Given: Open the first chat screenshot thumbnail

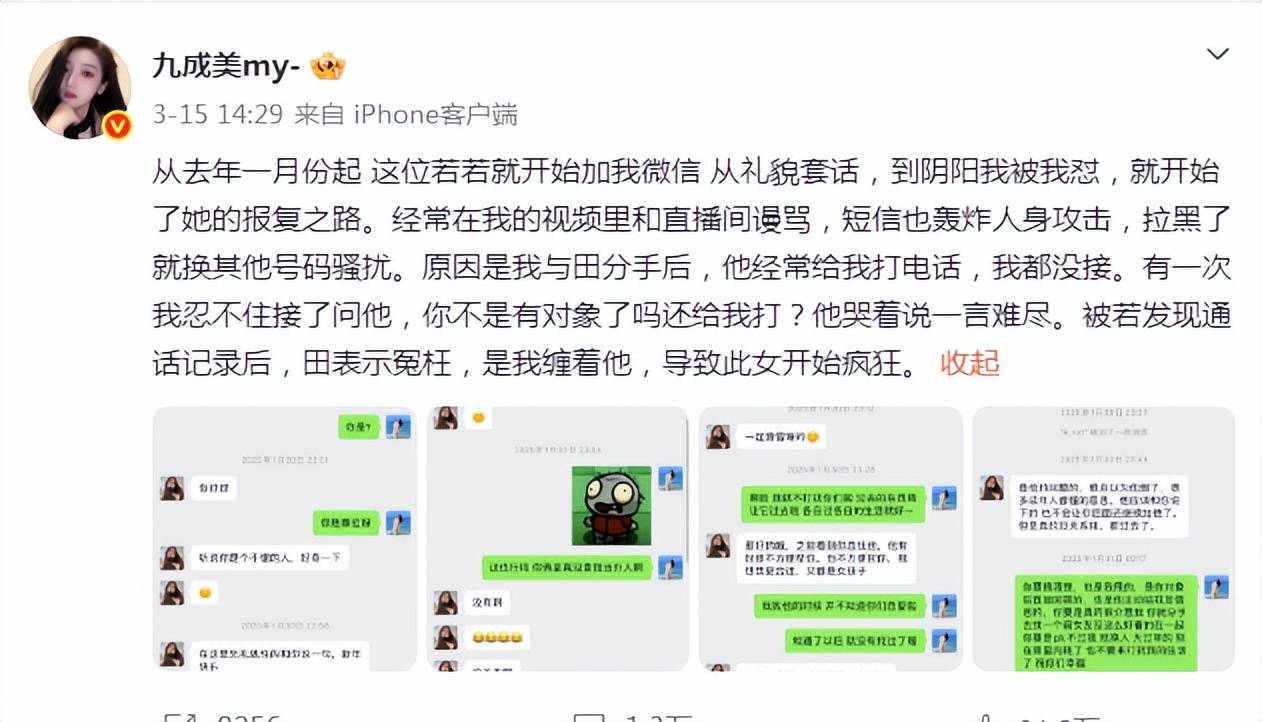Looking at the screenshot, I should (x=285, y=539).
